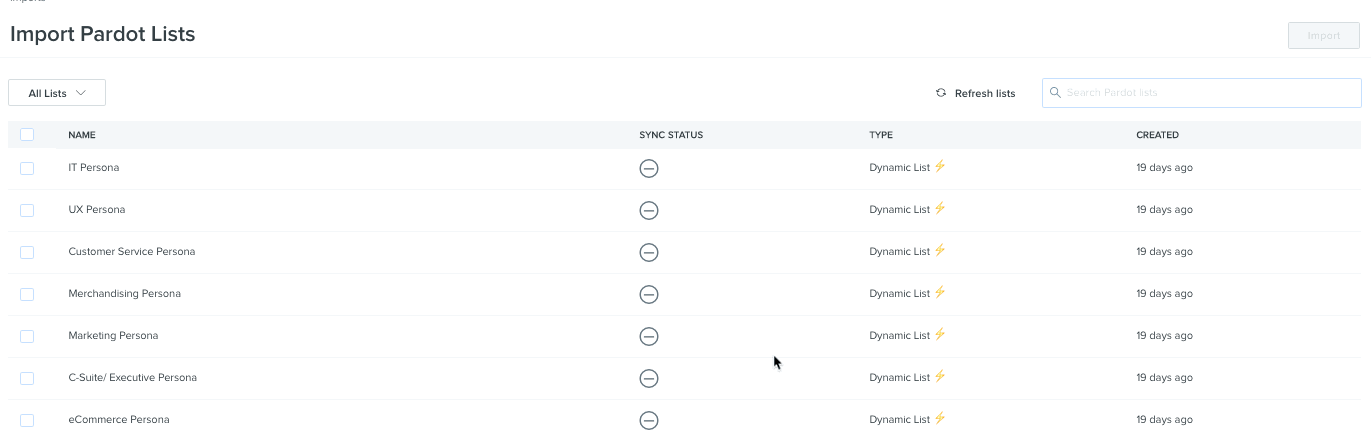The height and width of the screenshot is (432, 1371).
Task: Tick the Marketing Persona checkbox
Action: (x=27, y=336)
